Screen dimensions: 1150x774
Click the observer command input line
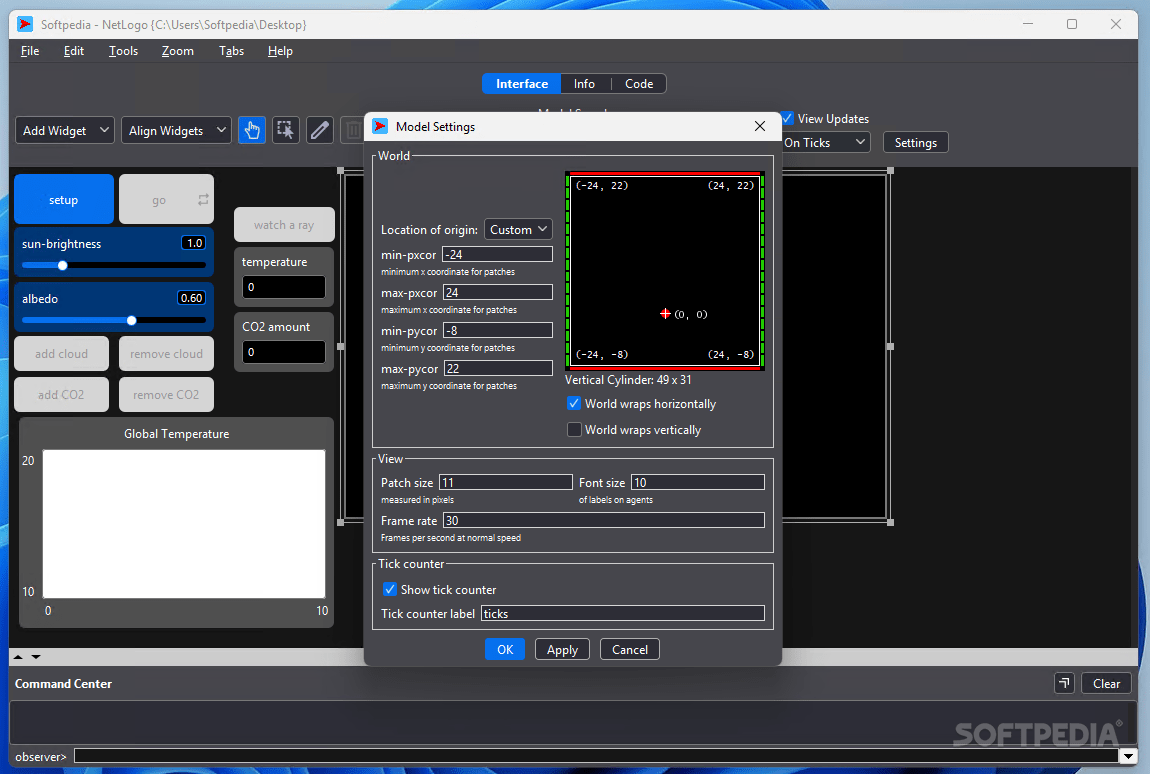(x=596, y=756)
